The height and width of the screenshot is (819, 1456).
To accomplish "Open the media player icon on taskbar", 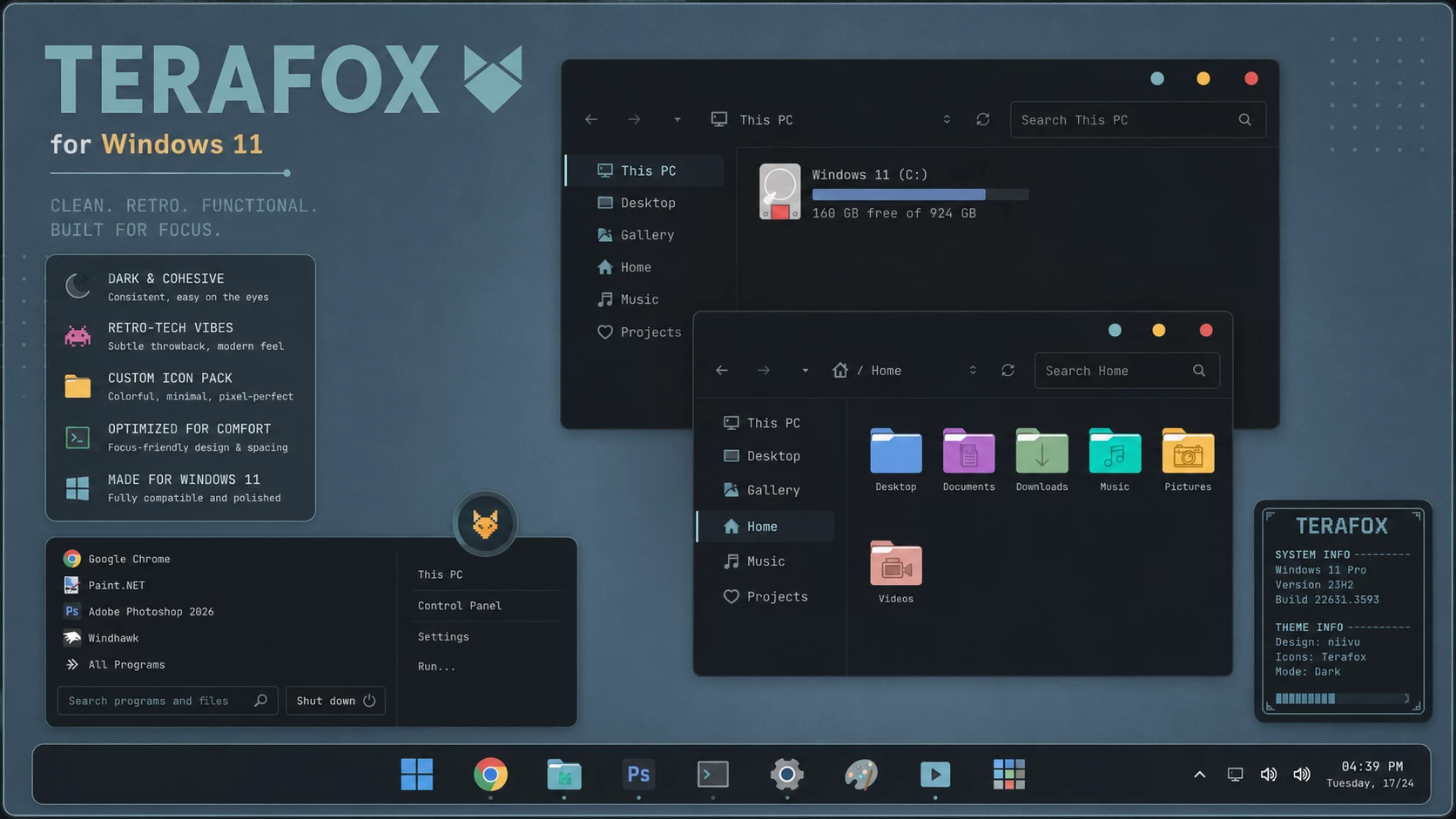I will click(x=935, y=774).
